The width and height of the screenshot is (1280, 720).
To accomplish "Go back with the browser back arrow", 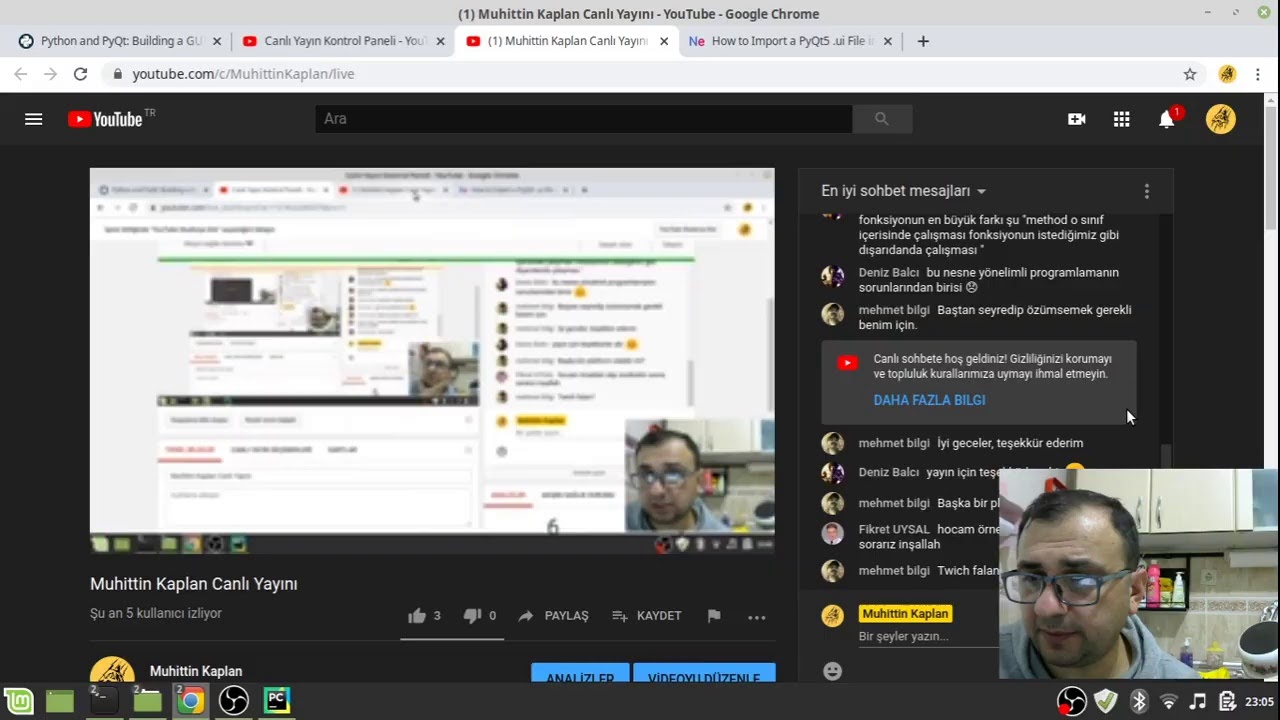I will click(x=21, y=74).
